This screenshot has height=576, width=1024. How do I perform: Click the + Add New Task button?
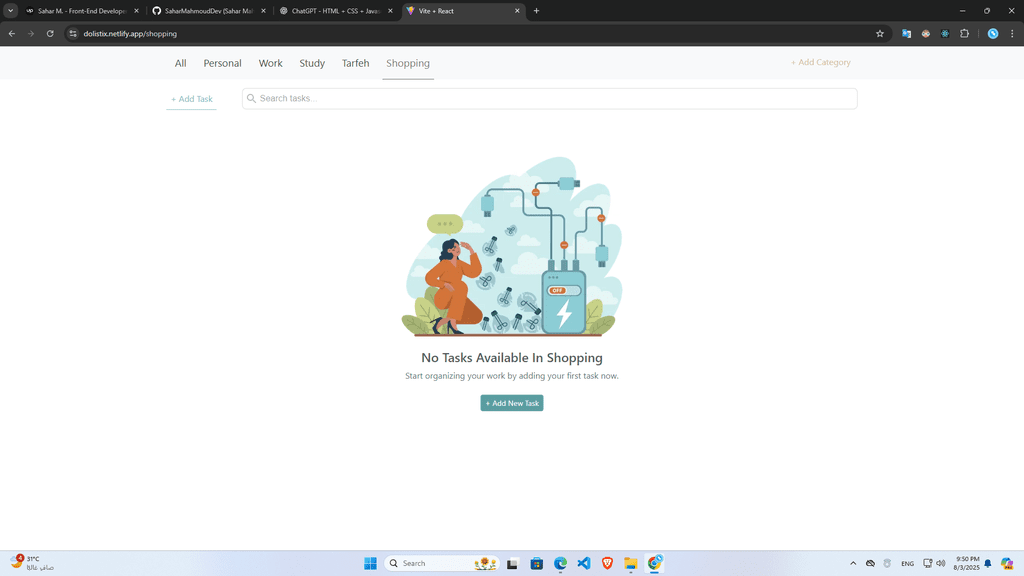512,403
